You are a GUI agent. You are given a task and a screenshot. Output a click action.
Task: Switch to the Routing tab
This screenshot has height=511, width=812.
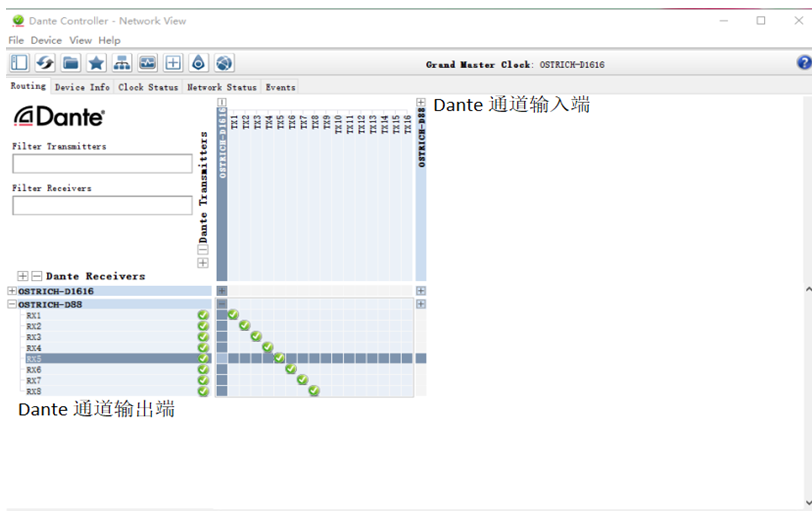pos(28,86)
